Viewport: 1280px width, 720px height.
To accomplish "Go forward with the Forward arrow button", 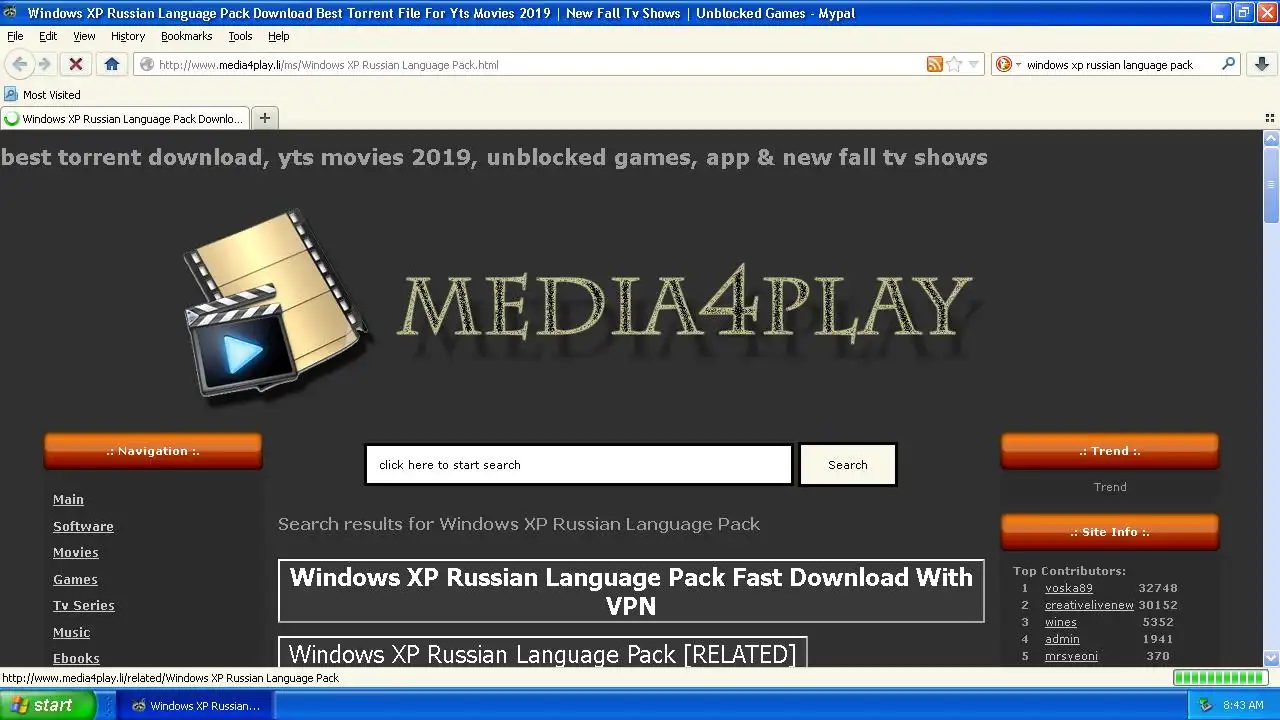I will pyautogui.click(x=44, y=64).
